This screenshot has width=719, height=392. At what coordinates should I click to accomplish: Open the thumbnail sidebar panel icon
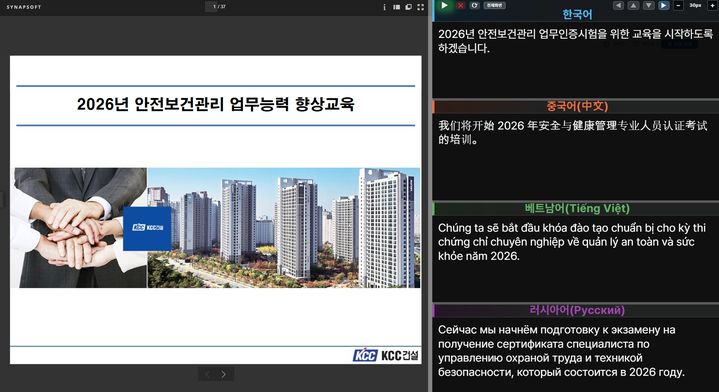(396, 7)
